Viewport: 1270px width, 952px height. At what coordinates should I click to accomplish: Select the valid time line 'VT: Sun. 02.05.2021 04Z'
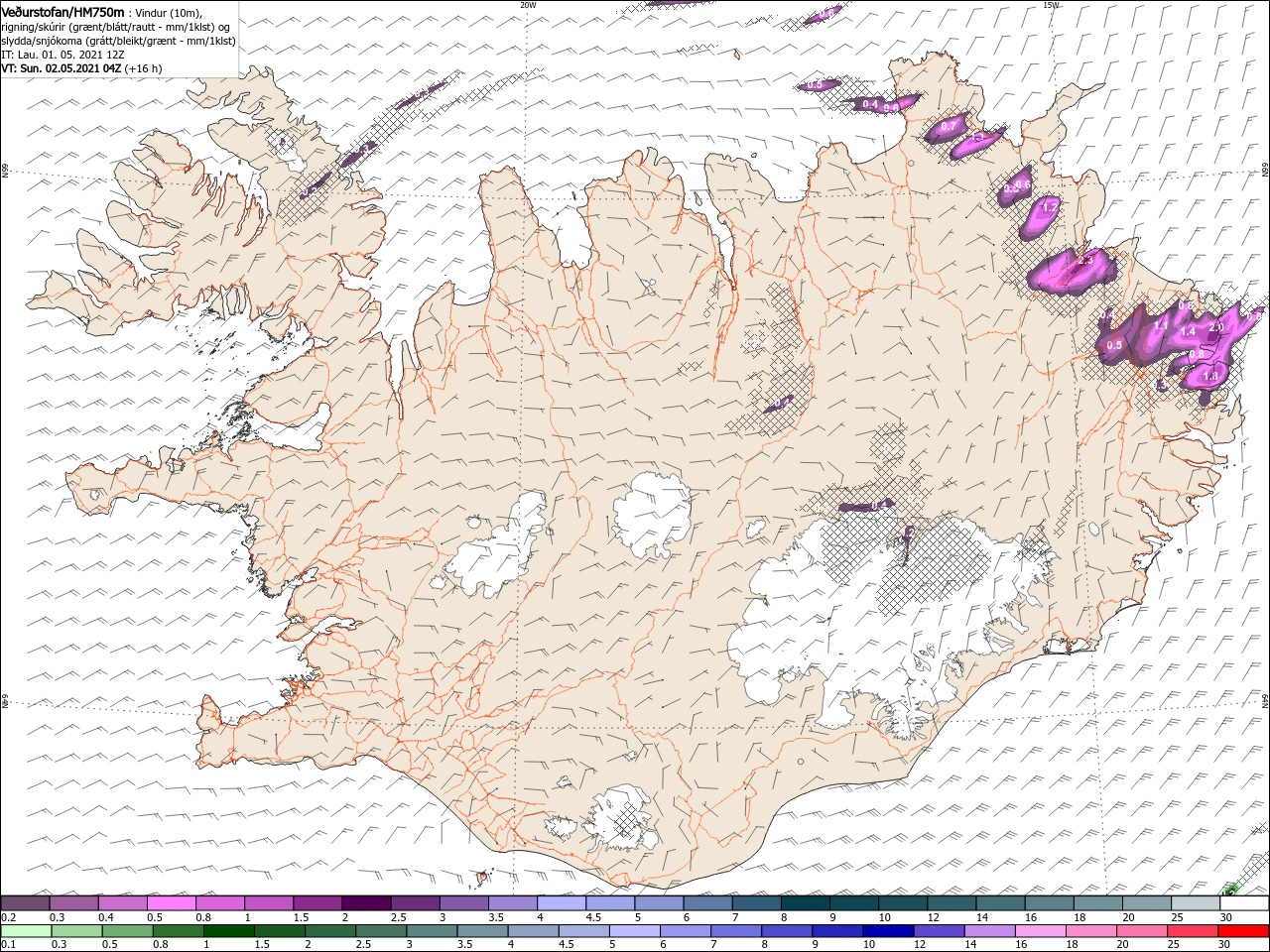pos(61,68)
